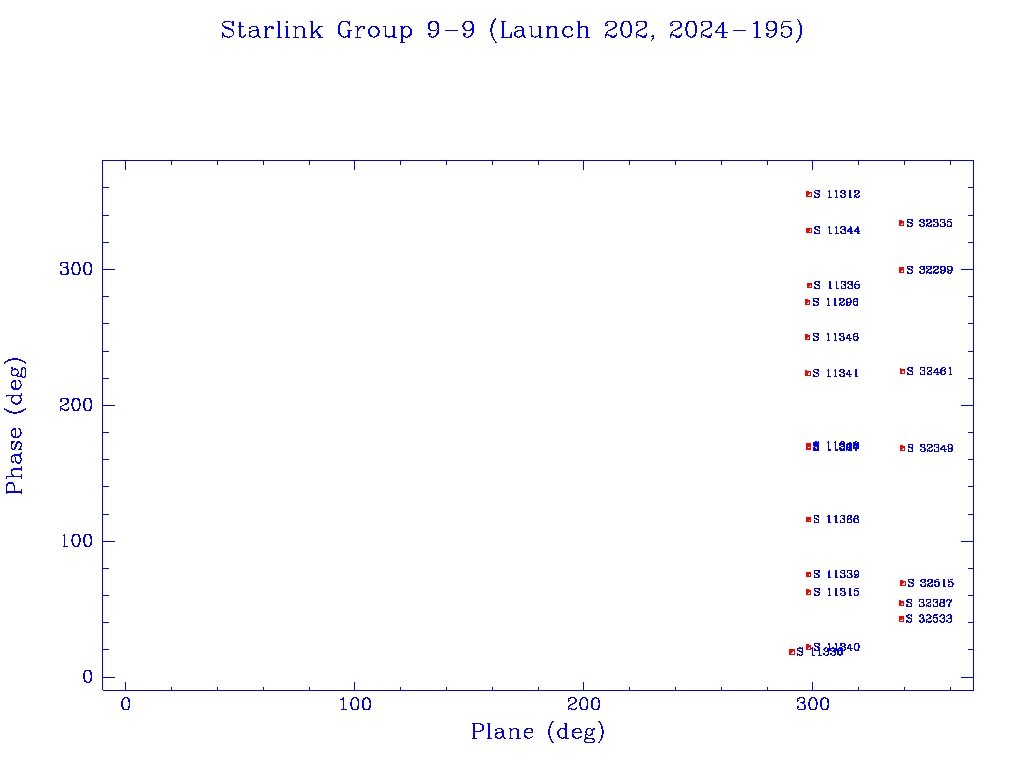The width and height of the screenshot is (1024, 768).
Task: Select the 'Phase (deg)' vertical axis label
Action: 14,426
